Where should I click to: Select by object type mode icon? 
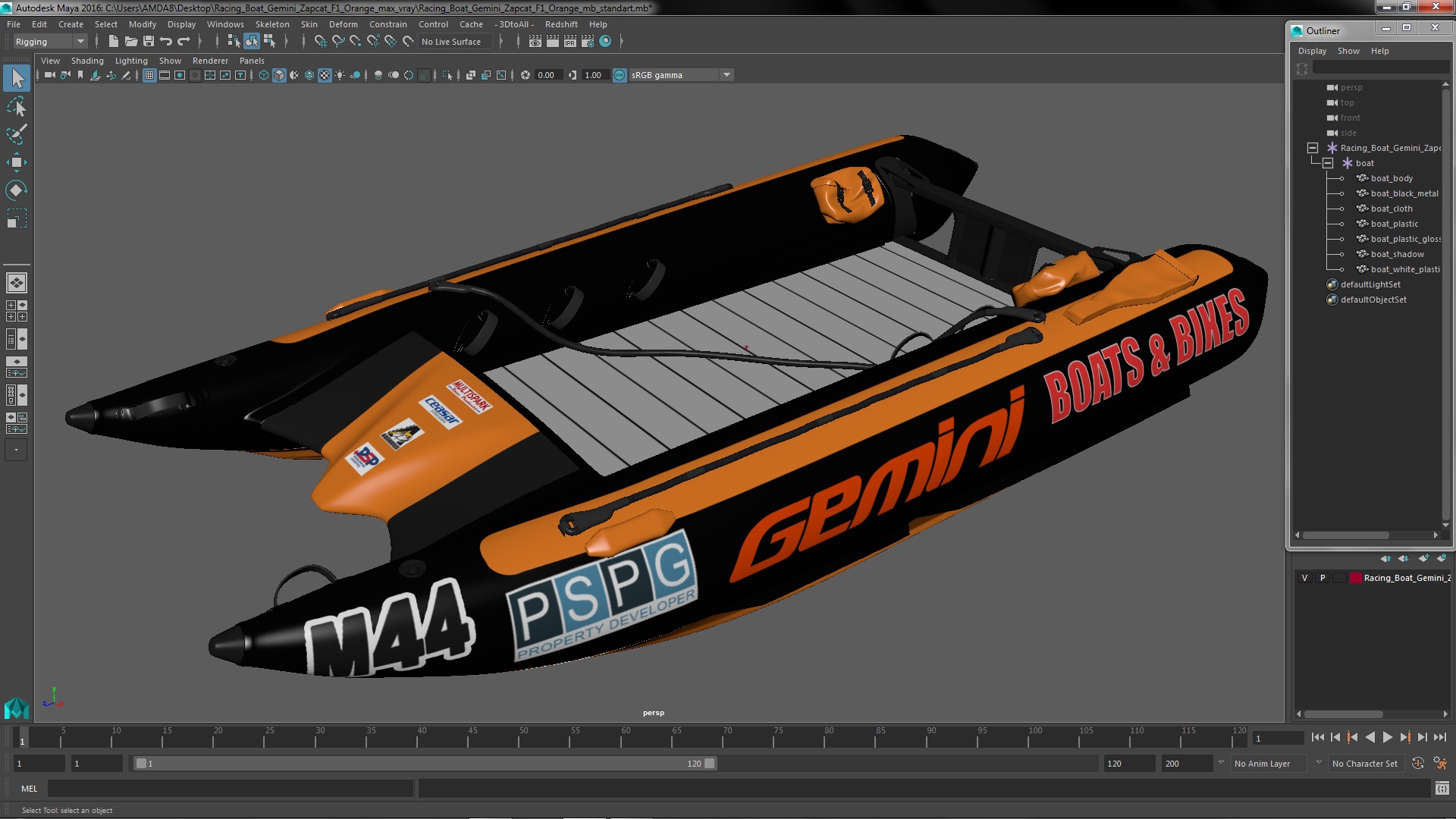tap(251, 42)
